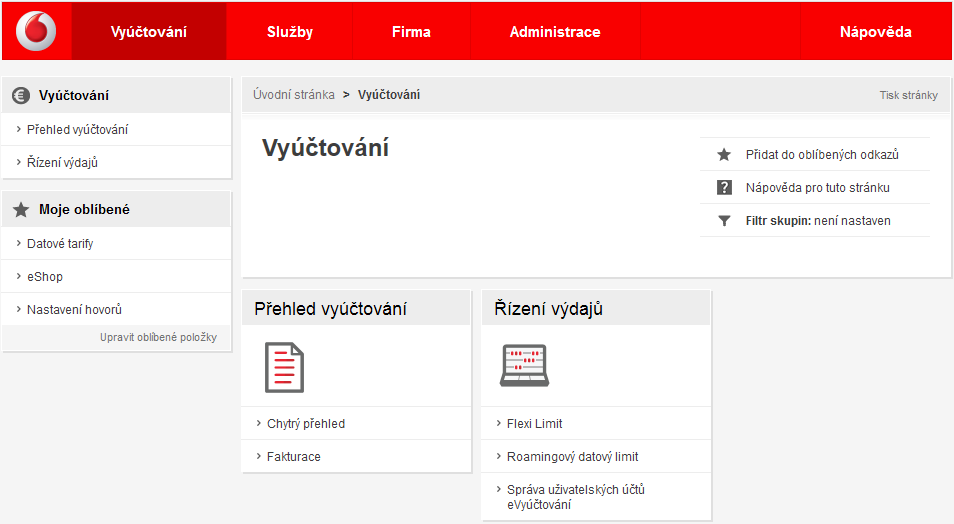Click the bold Vyúčtování breadcrumb text
The height and width of the screenshot is (524, 954).
pos(389,95)
